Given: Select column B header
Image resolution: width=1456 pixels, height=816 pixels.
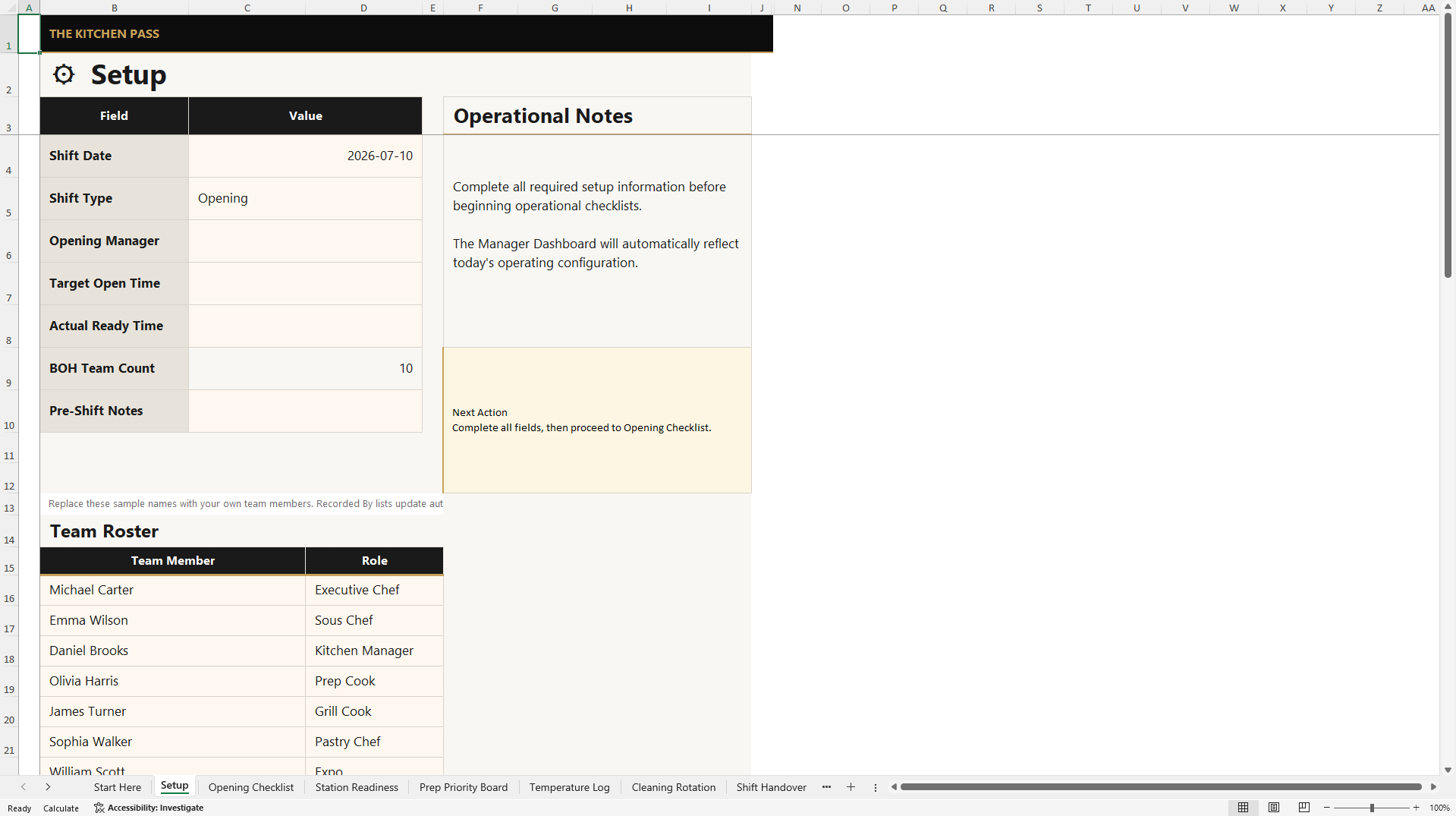Looking at the screenshot, I should [114, 8].
